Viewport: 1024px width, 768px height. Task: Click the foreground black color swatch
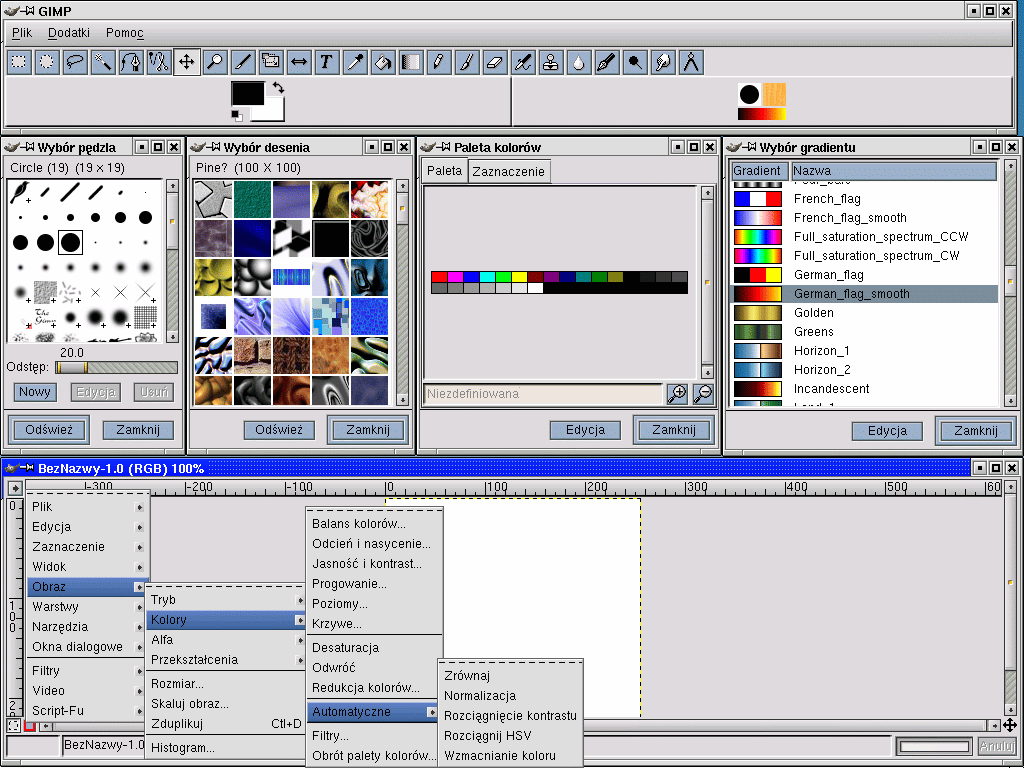click(x=248, y=93)
